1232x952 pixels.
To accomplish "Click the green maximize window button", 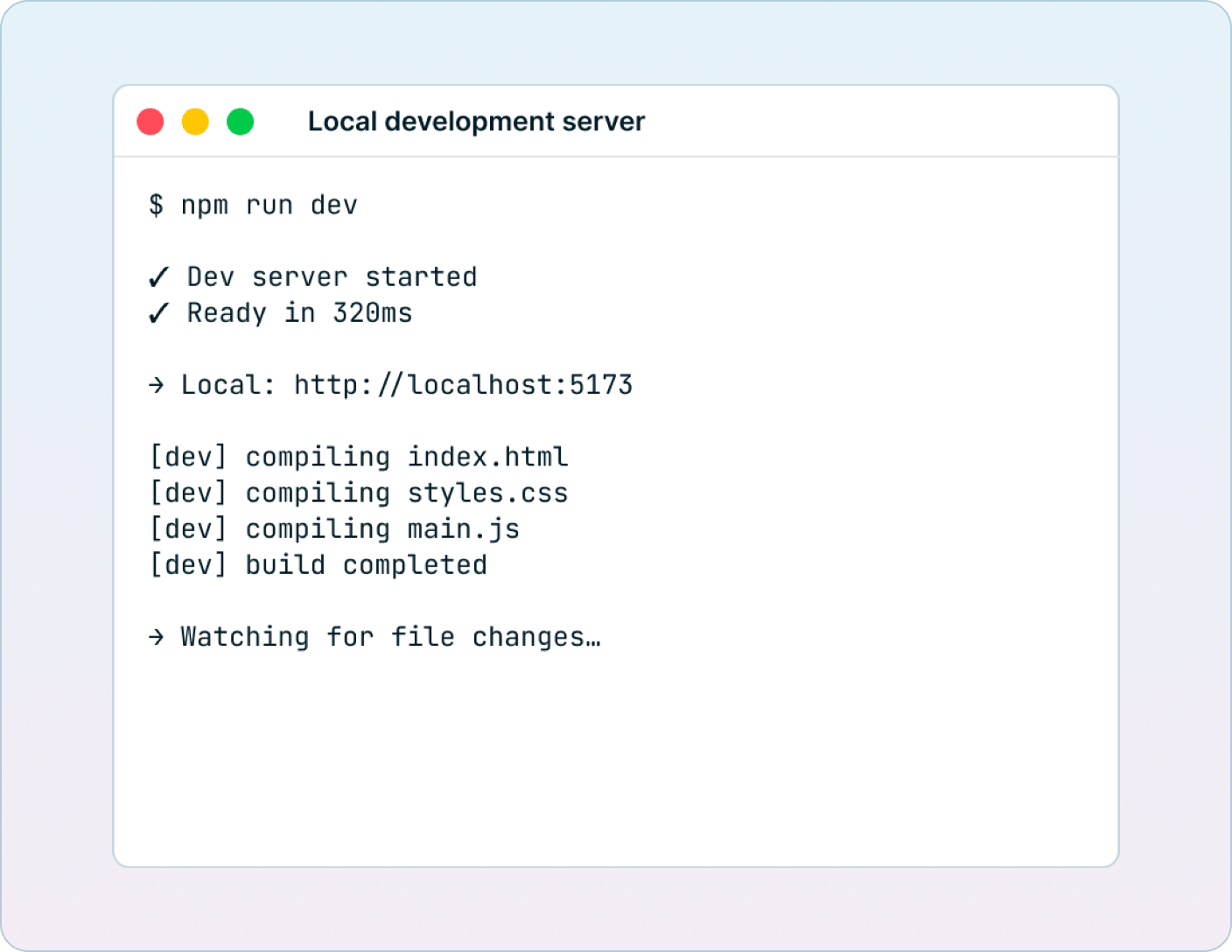I will point(241,122).
